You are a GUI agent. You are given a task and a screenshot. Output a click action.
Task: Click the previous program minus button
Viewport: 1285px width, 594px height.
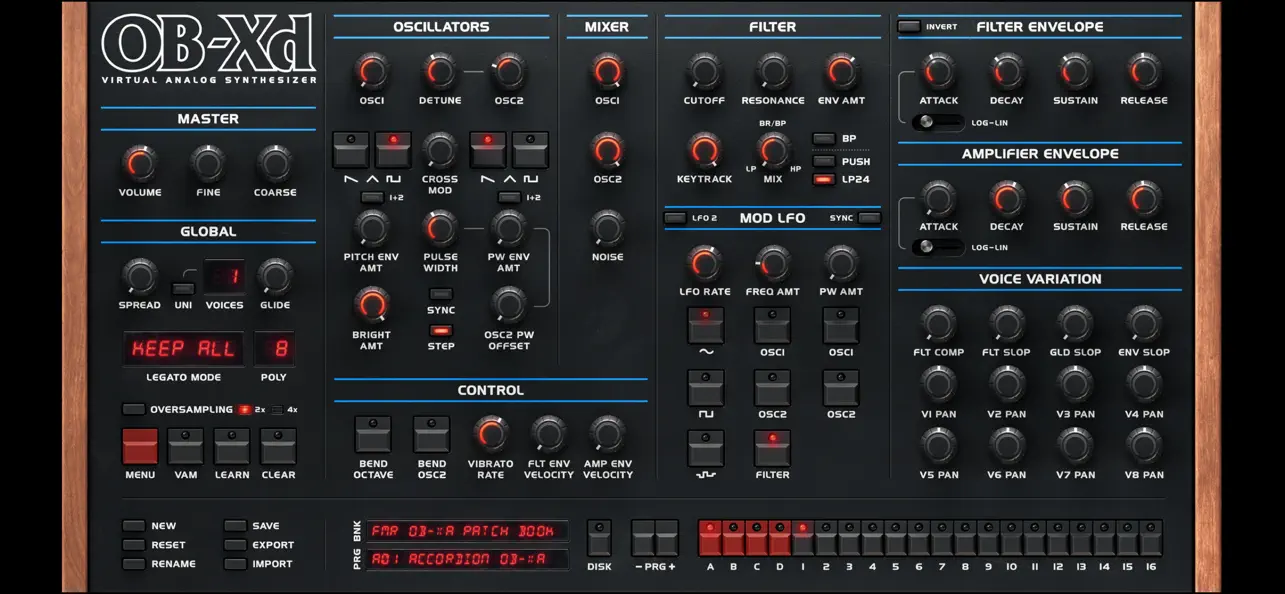(x=643, y=537)
